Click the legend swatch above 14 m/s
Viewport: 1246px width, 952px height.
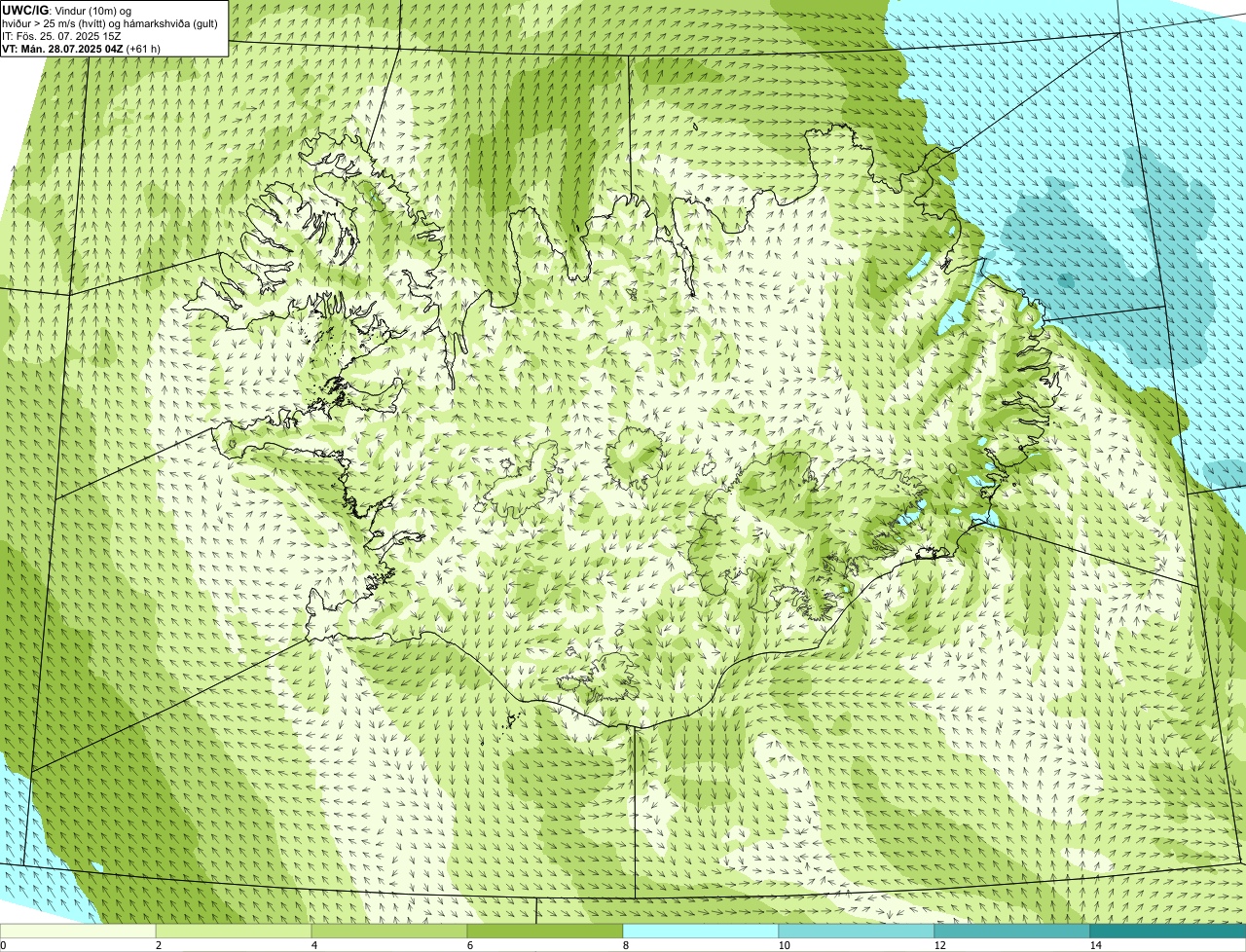pyautogui.click(x=1168, y=932)
